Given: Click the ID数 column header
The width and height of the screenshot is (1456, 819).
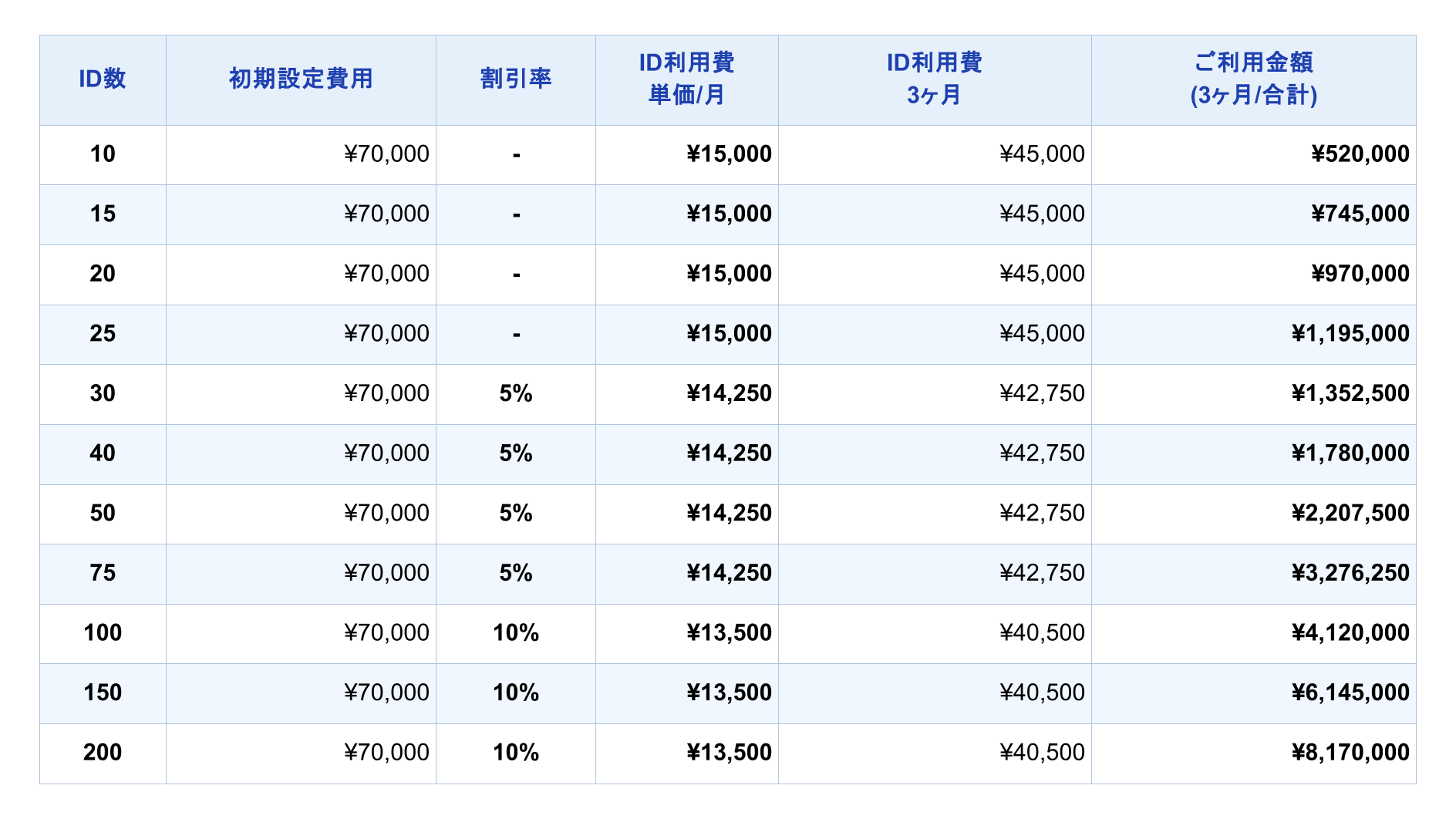Looking at the screenshot, I should [103, 79].
